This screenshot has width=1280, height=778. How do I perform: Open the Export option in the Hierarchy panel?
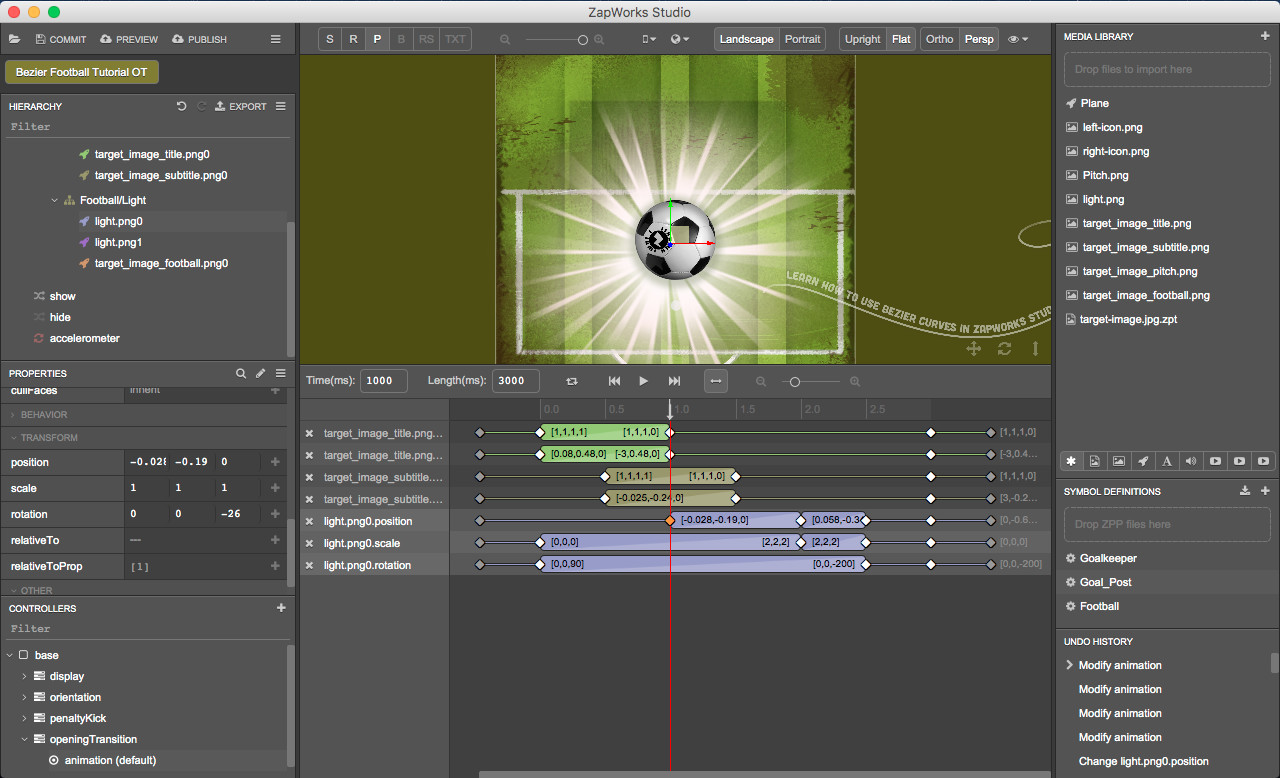[241, 106]
